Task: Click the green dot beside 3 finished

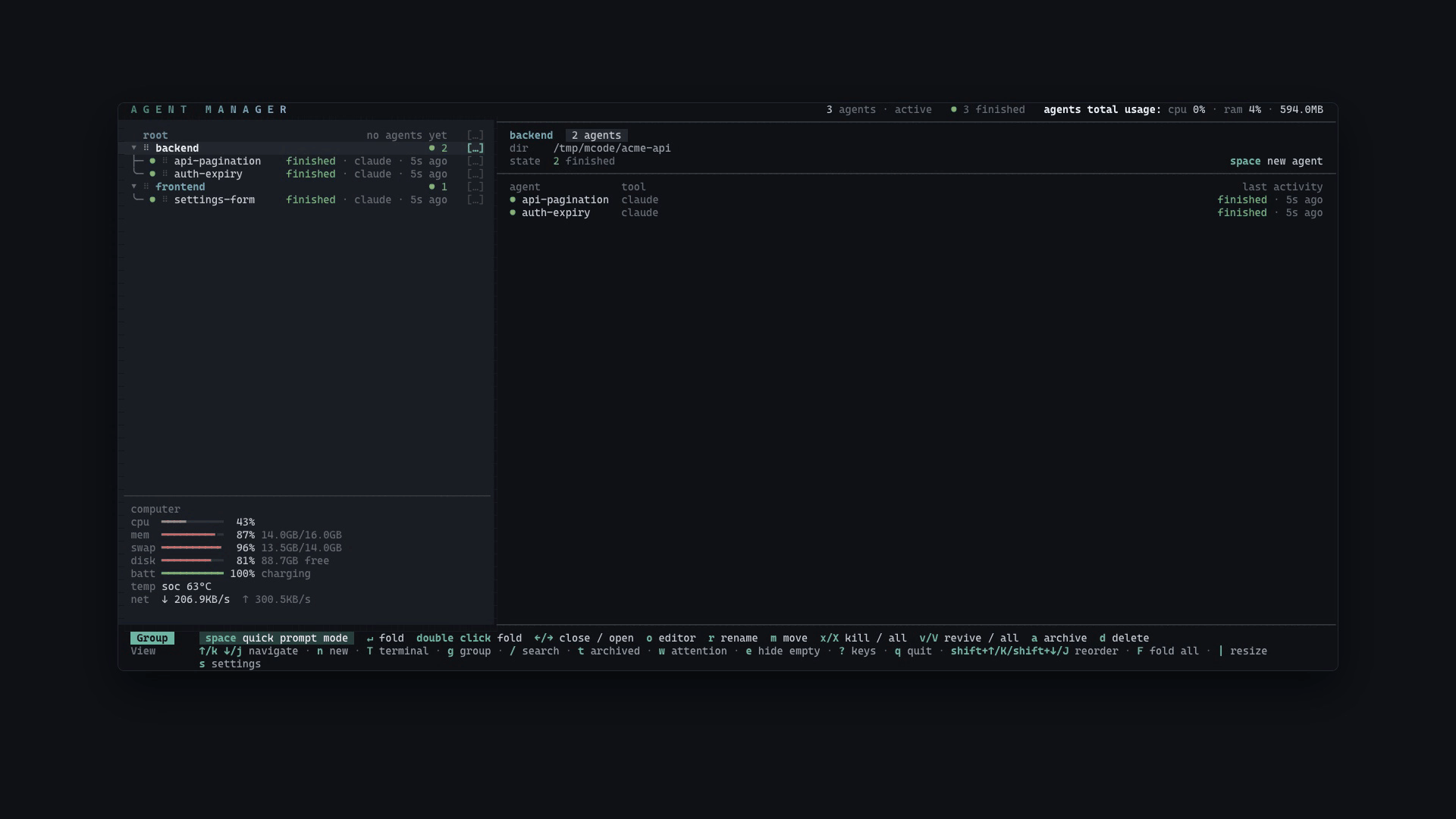Action: click(954, 110)
